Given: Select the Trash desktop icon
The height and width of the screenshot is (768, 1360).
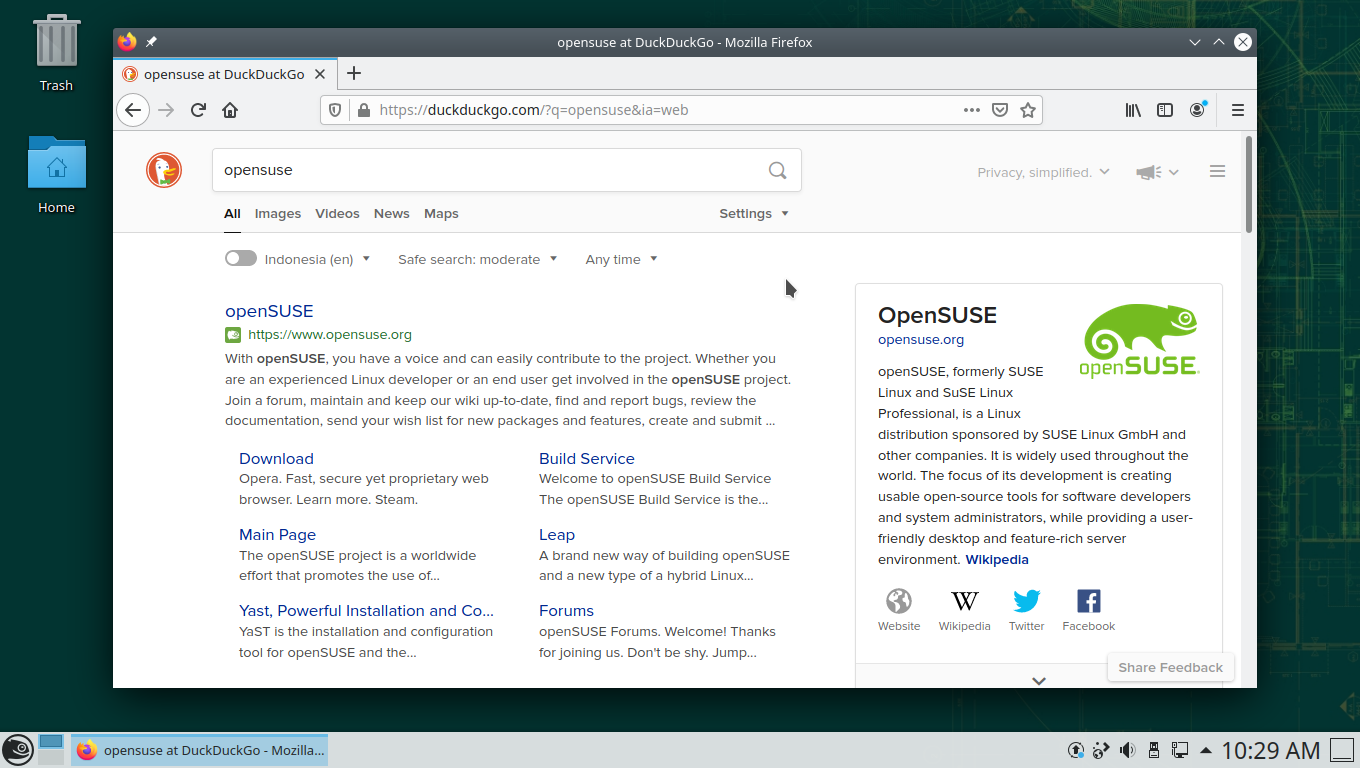Looking at the screenshot, I should click(x=56, y=53).
